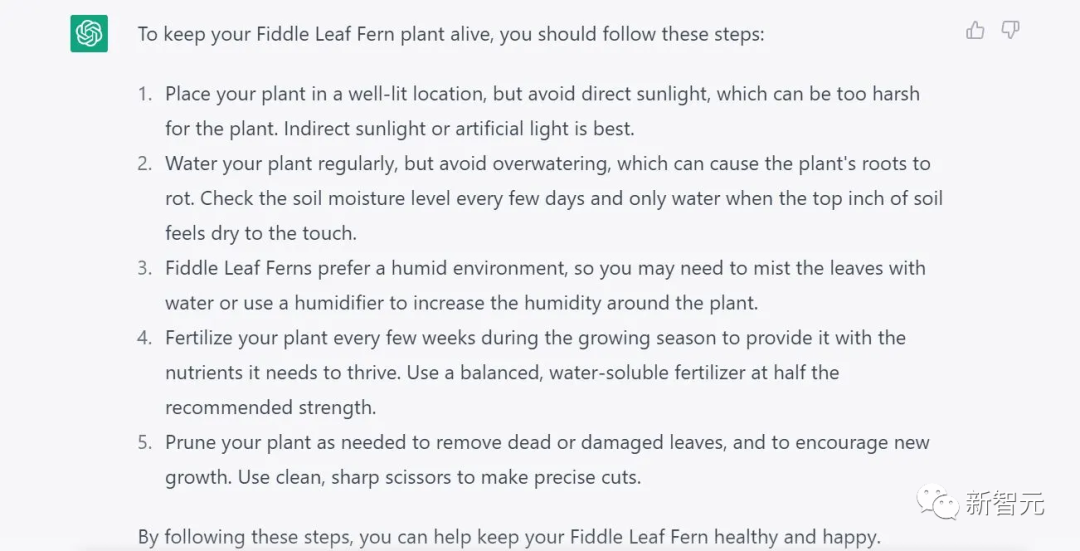Click the 新智元 watermark text
Screen dimensions: 1080x551
click(1005, 503)
